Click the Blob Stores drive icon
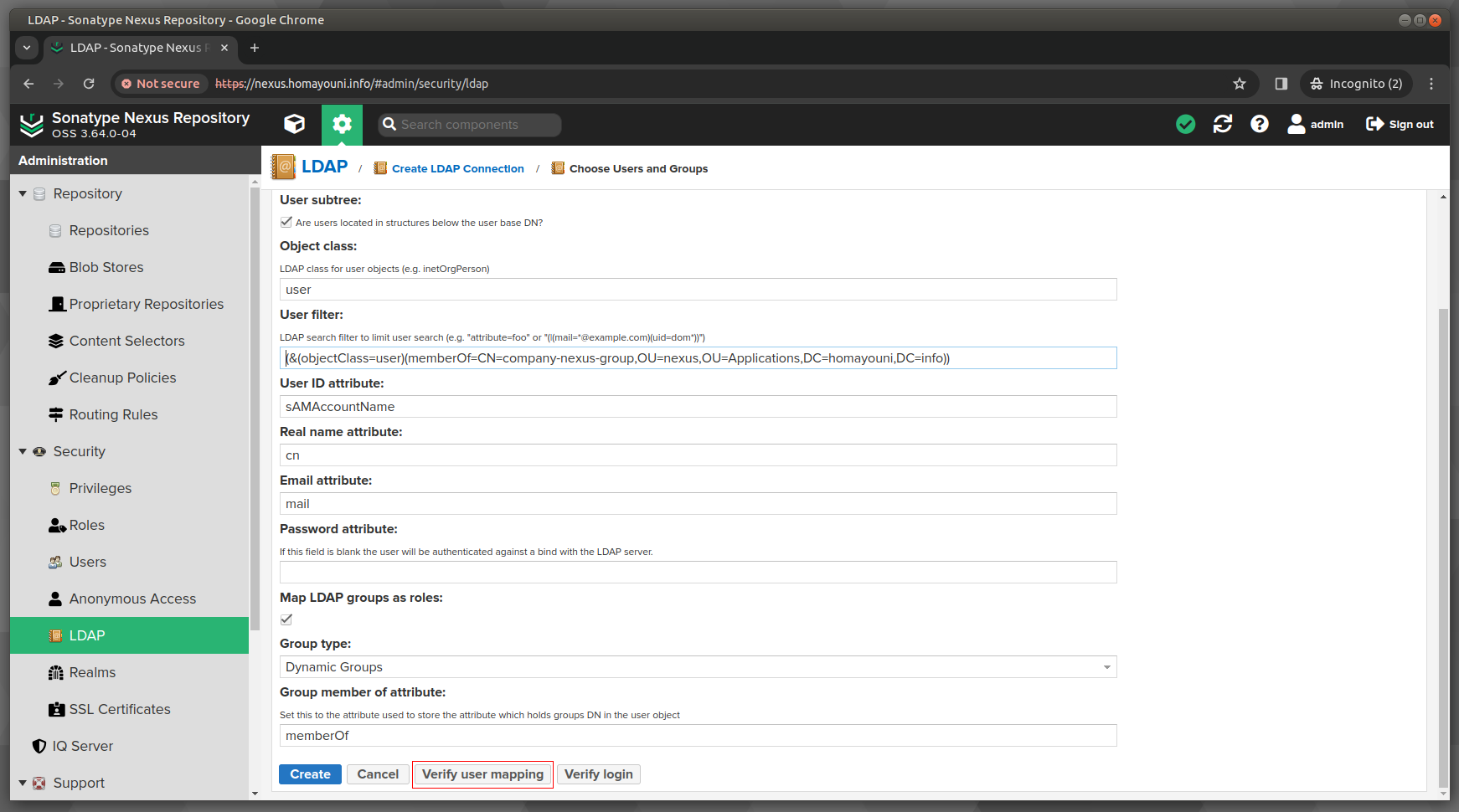This screenshot has height=812, width=1459. [56, 267]
